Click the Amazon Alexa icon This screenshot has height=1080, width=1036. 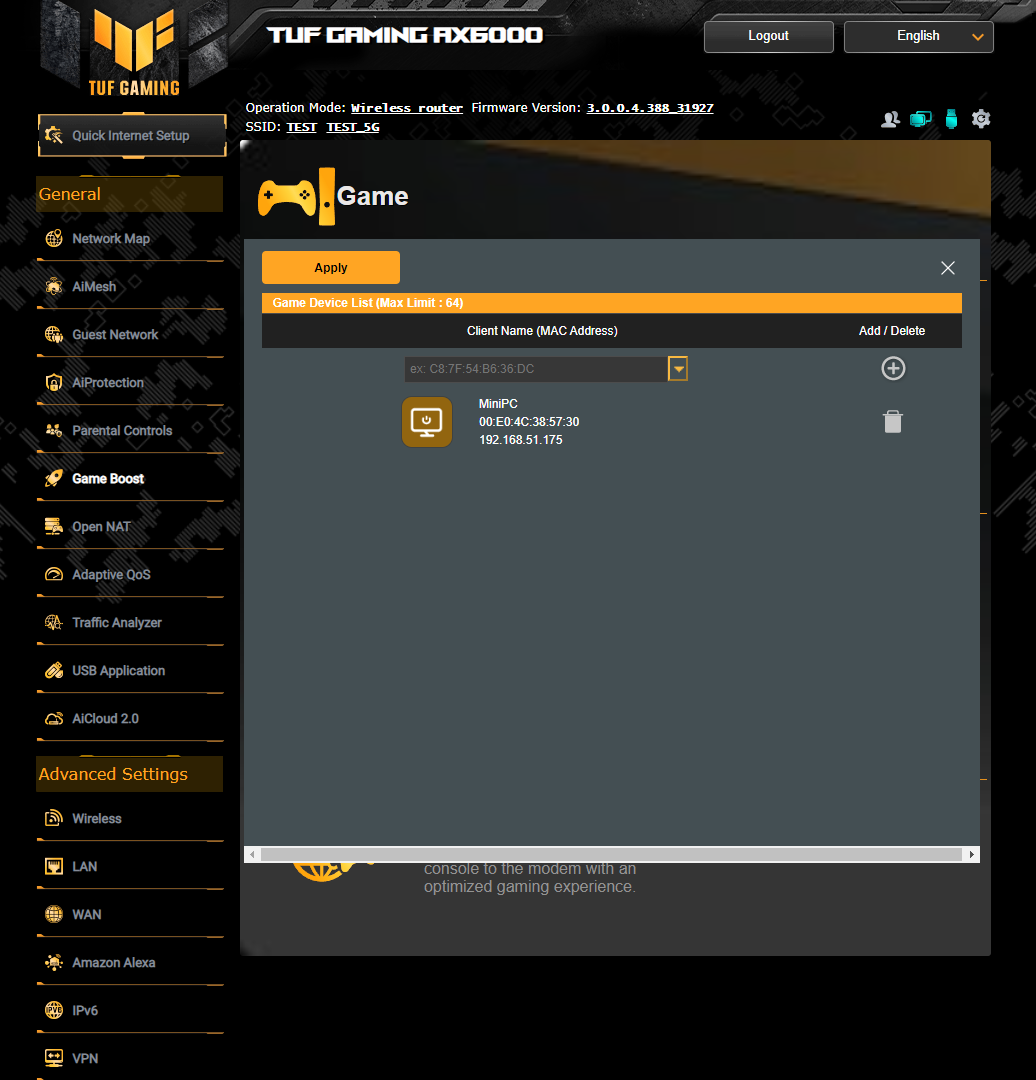click(54, 962)
